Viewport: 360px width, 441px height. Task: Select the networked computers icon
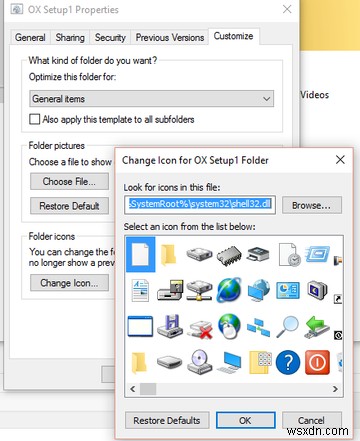tap(259, 327)
